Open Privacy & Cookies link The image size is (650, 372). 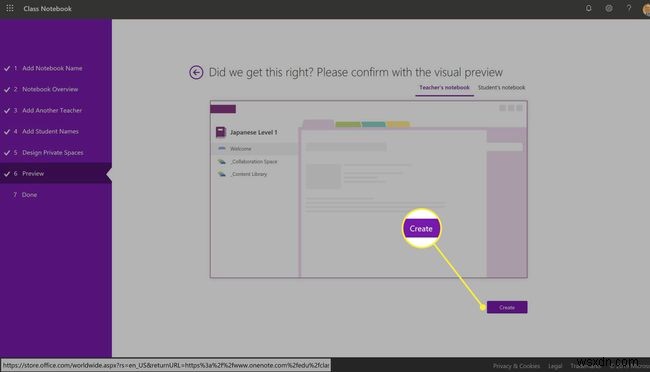coord(516,366)
